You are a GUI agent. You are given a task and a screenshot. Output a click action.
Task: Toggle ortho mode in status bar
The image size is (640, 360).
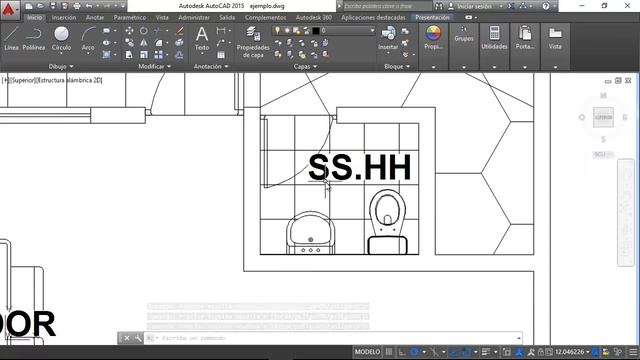pyautogui.click(x=402, y=352)
